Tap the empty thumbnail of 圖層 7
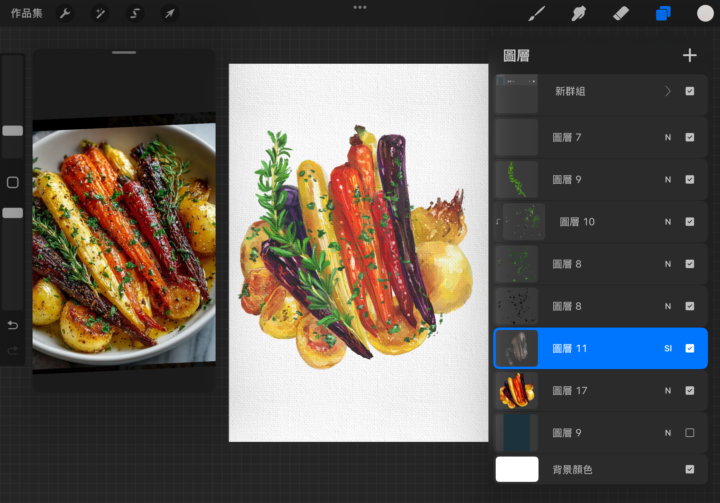This screenshot has height=503, width=720. pyautogui.click(x=517, y=137)
